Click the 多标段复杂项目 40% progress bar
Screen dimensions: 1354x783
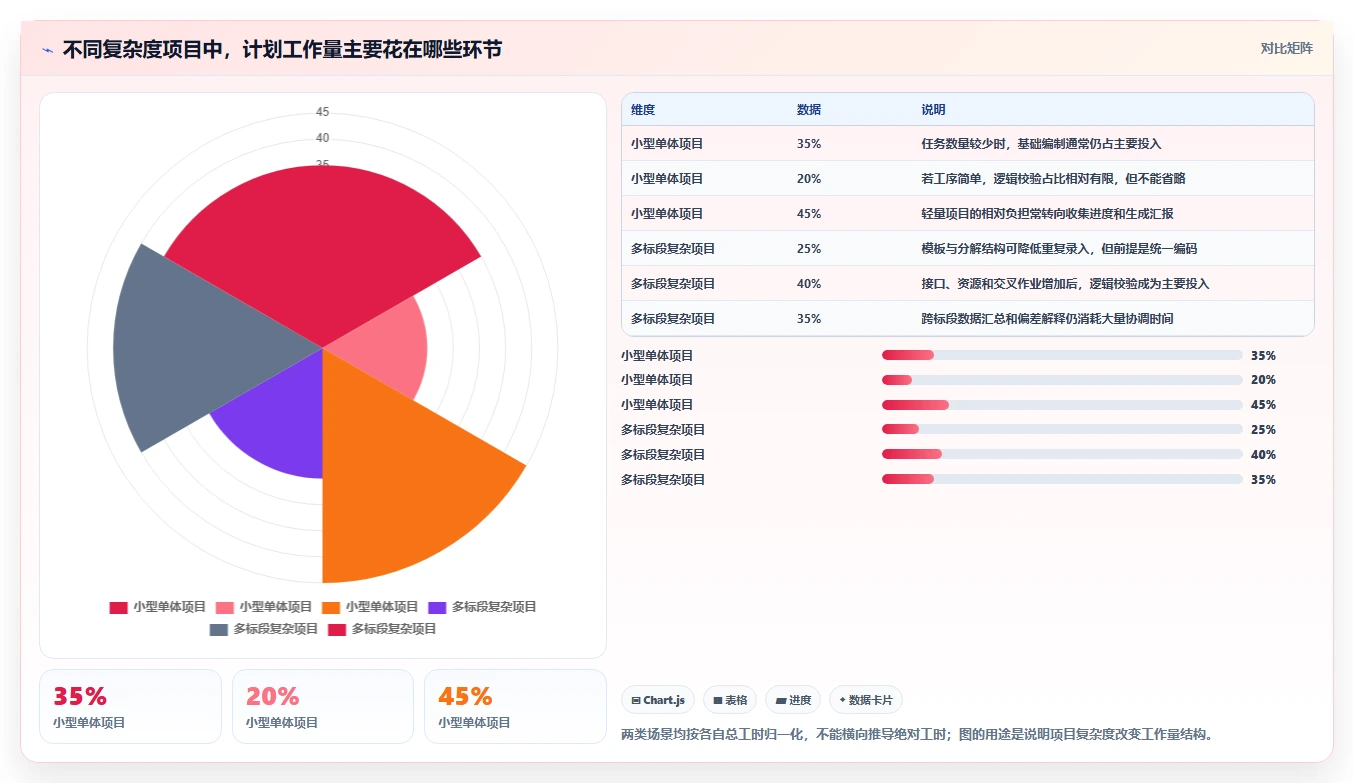[x=1062, y=455]
